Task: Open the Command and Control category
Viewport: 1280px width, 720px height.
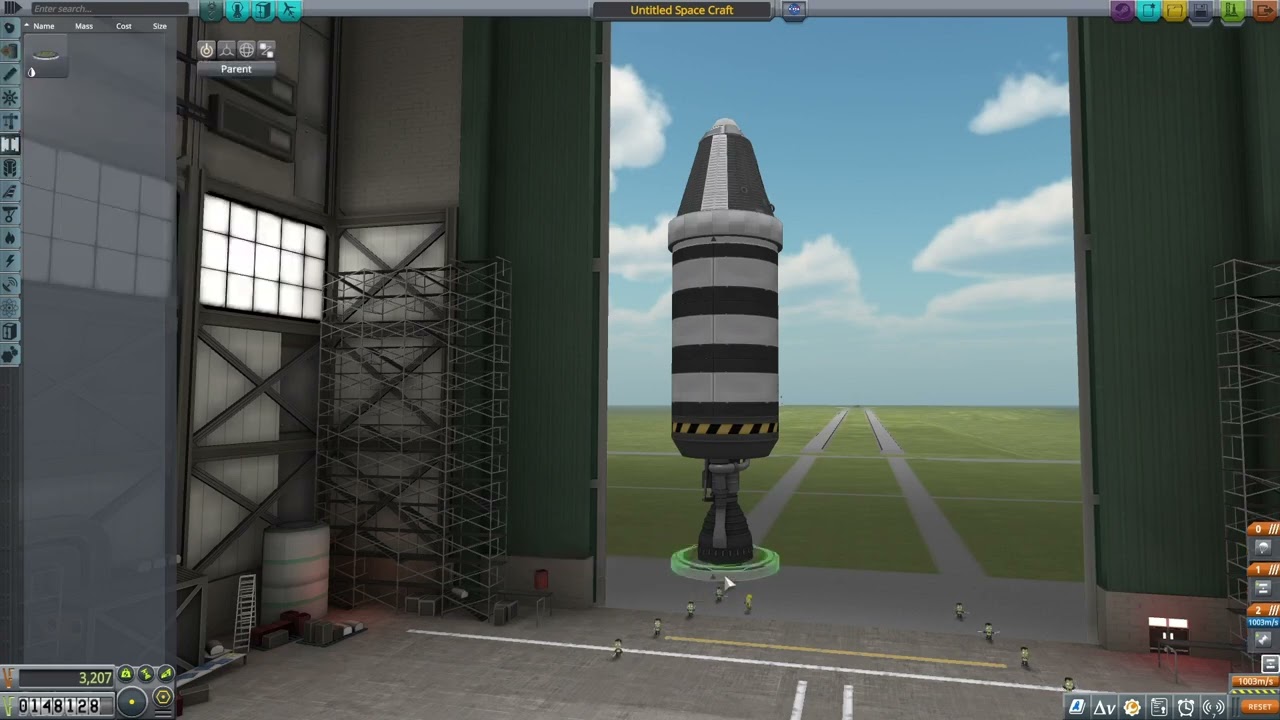Action: 10,98
